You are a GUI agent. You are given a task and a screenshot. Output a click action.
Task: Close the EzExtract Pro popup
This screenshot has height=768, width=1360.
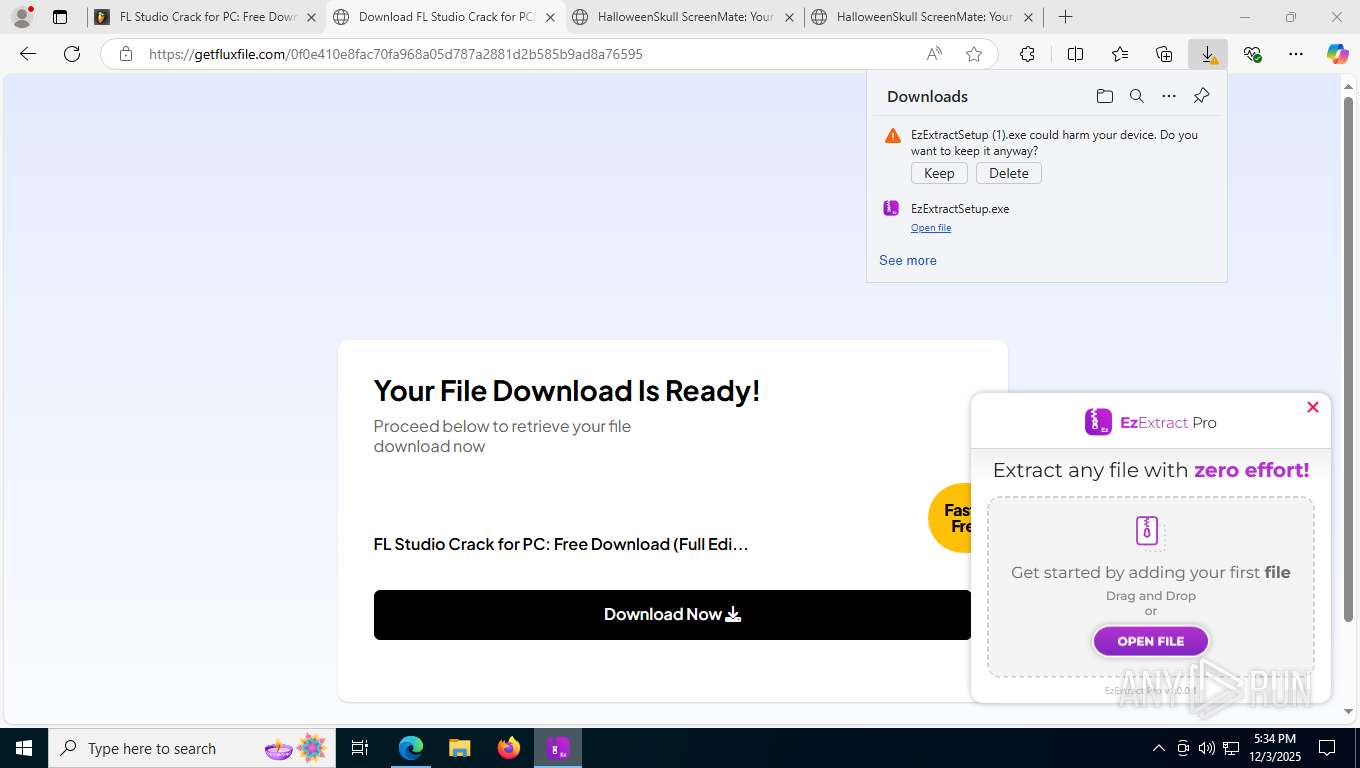(x=1313, y=407)
